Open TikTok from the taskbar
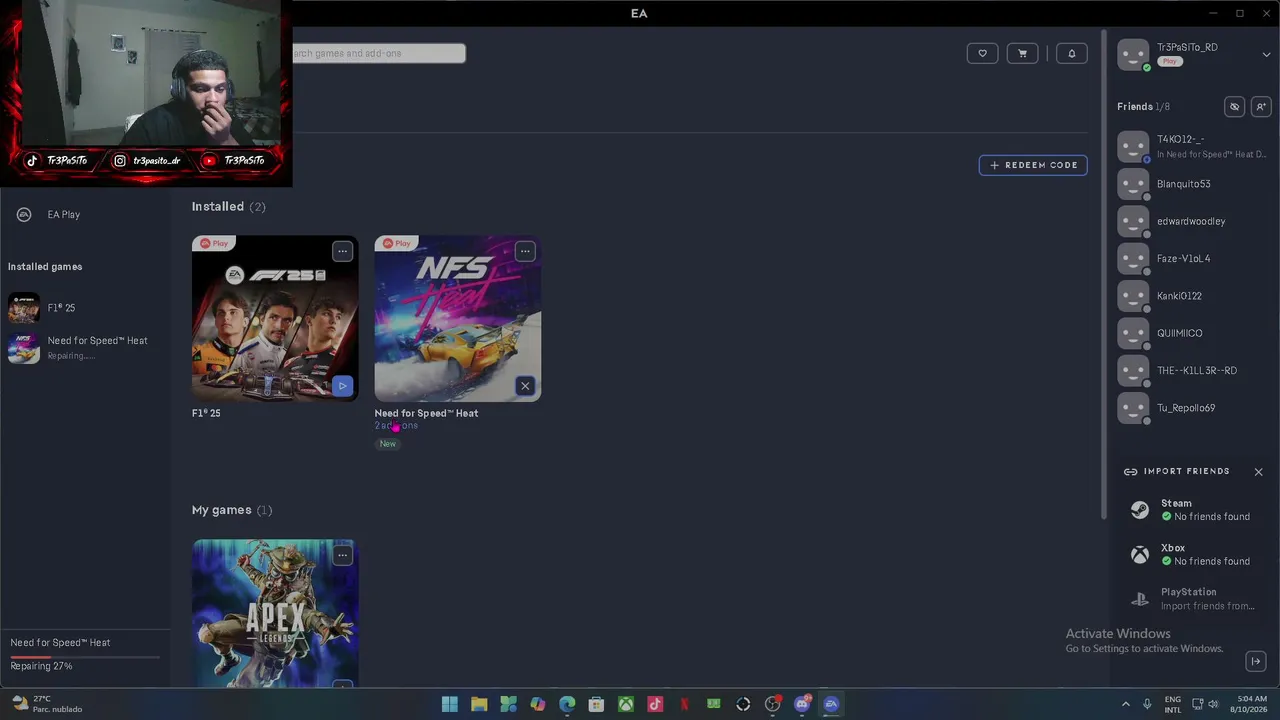This screenshot has width=1280, height=720. tap(655, 704)
